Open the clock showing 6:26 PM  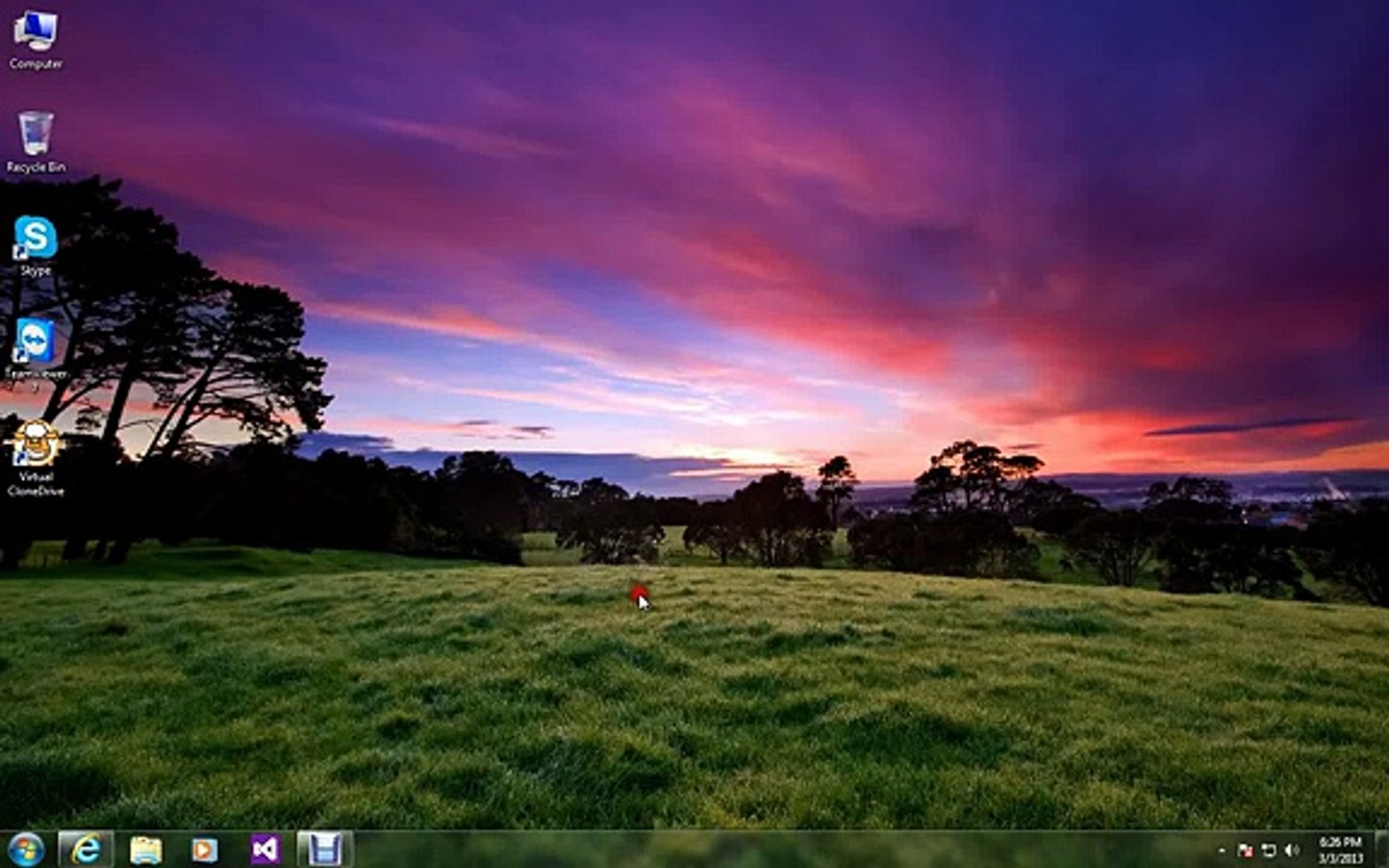click(x=1340, y=850)
